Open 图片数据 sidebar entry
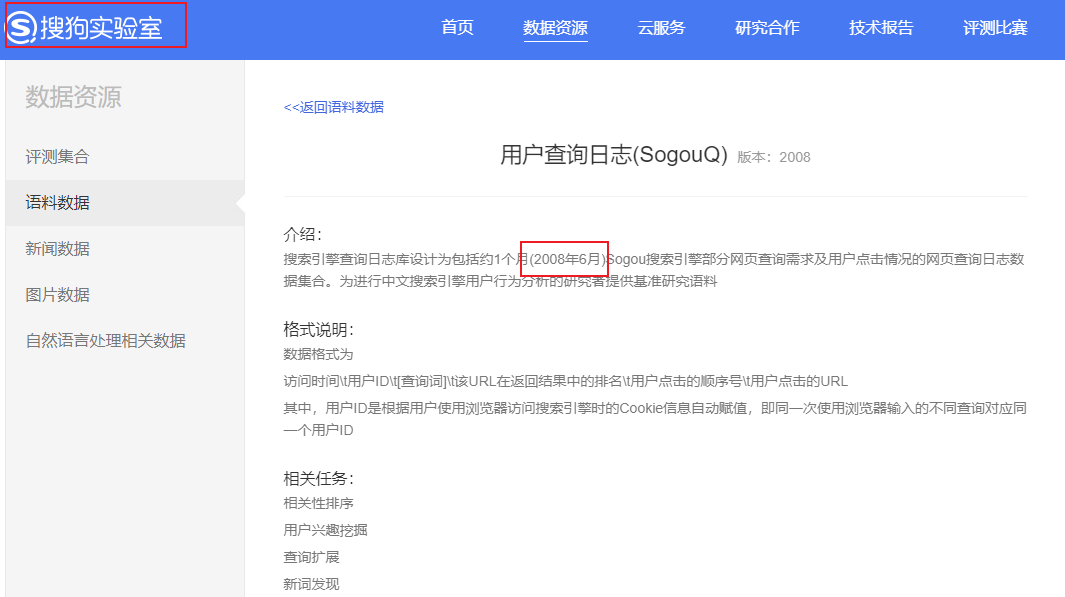1065x597 pixels. [x=58, y=295]
